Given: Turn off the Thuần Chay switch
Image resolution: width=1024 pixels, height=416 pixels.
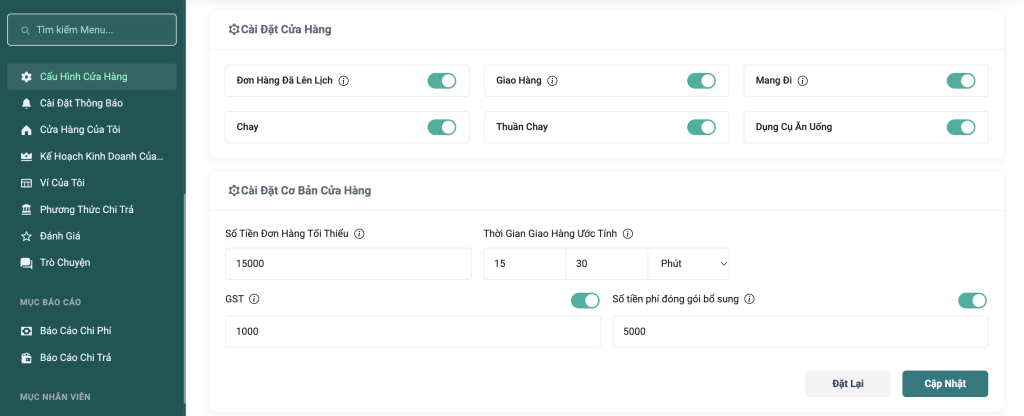Looking at the screenshot, I should click(x=701, y=127).
